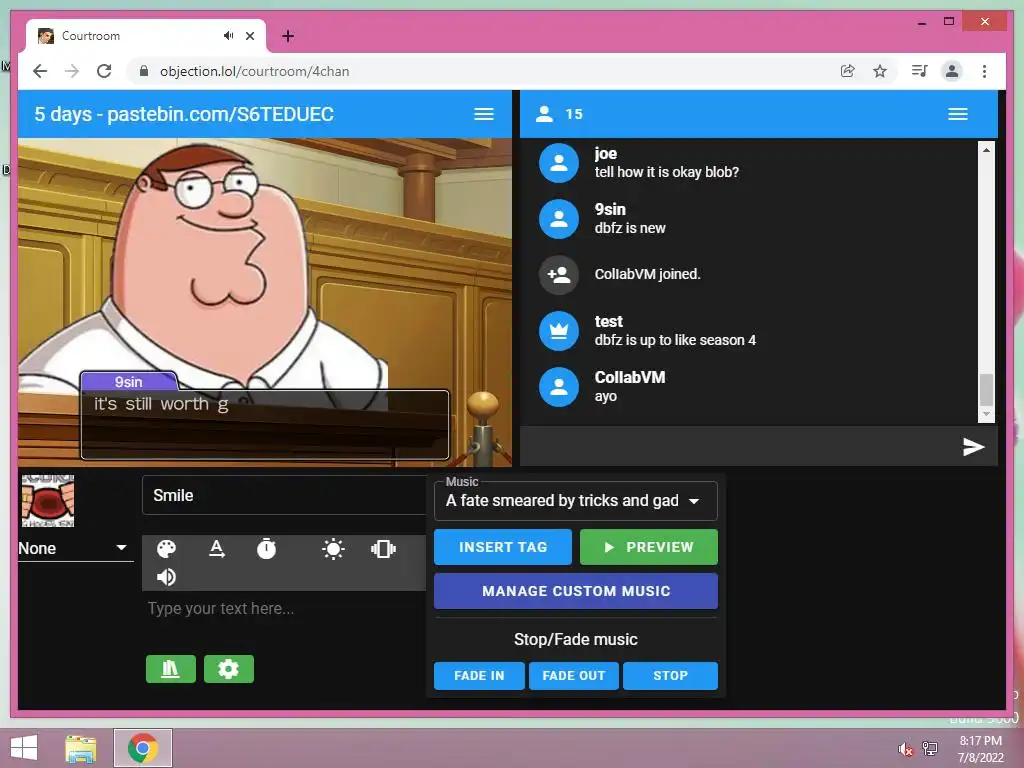Click the FADE OUT button
The image size is (1024, 768).
573,676
